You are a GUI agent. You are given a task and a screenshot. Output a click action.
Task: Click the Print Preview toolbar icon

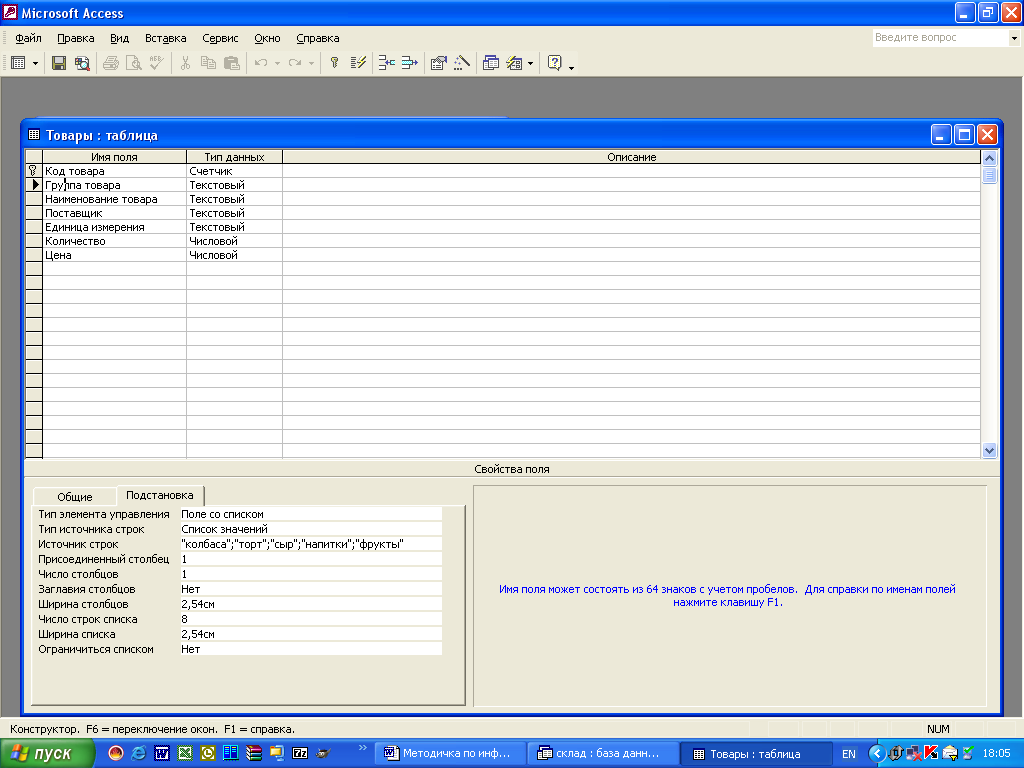coord(134,63)
